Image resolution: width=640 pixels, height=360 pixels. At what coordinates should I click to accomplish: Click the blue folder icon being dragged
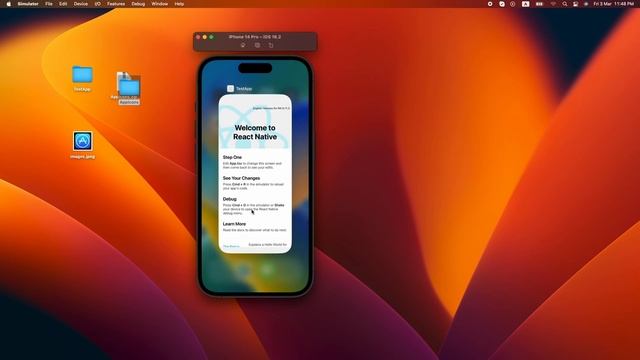pos(130,87)
